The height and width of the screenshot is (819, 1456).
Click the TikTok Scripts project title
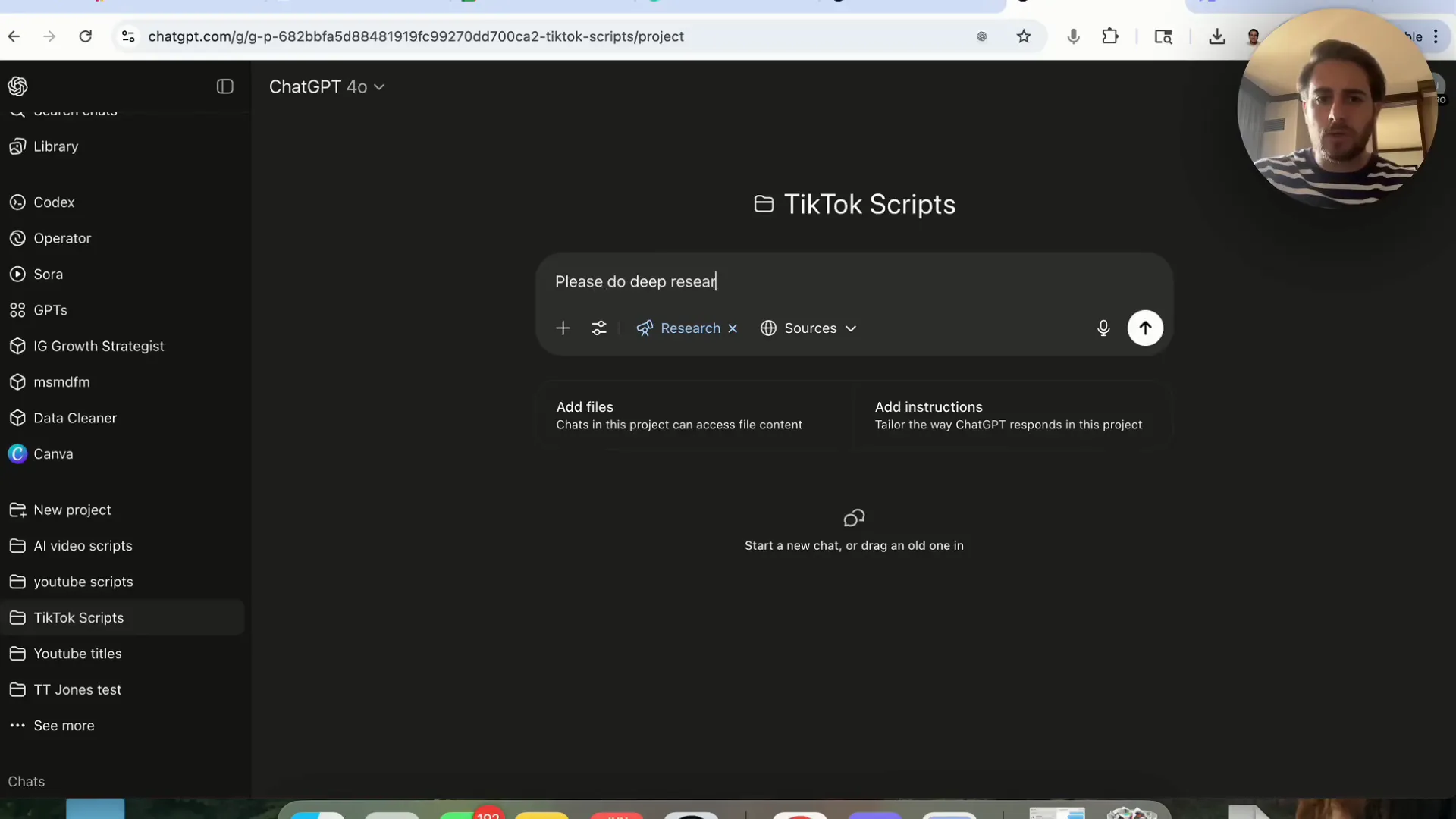coord(869,205)
